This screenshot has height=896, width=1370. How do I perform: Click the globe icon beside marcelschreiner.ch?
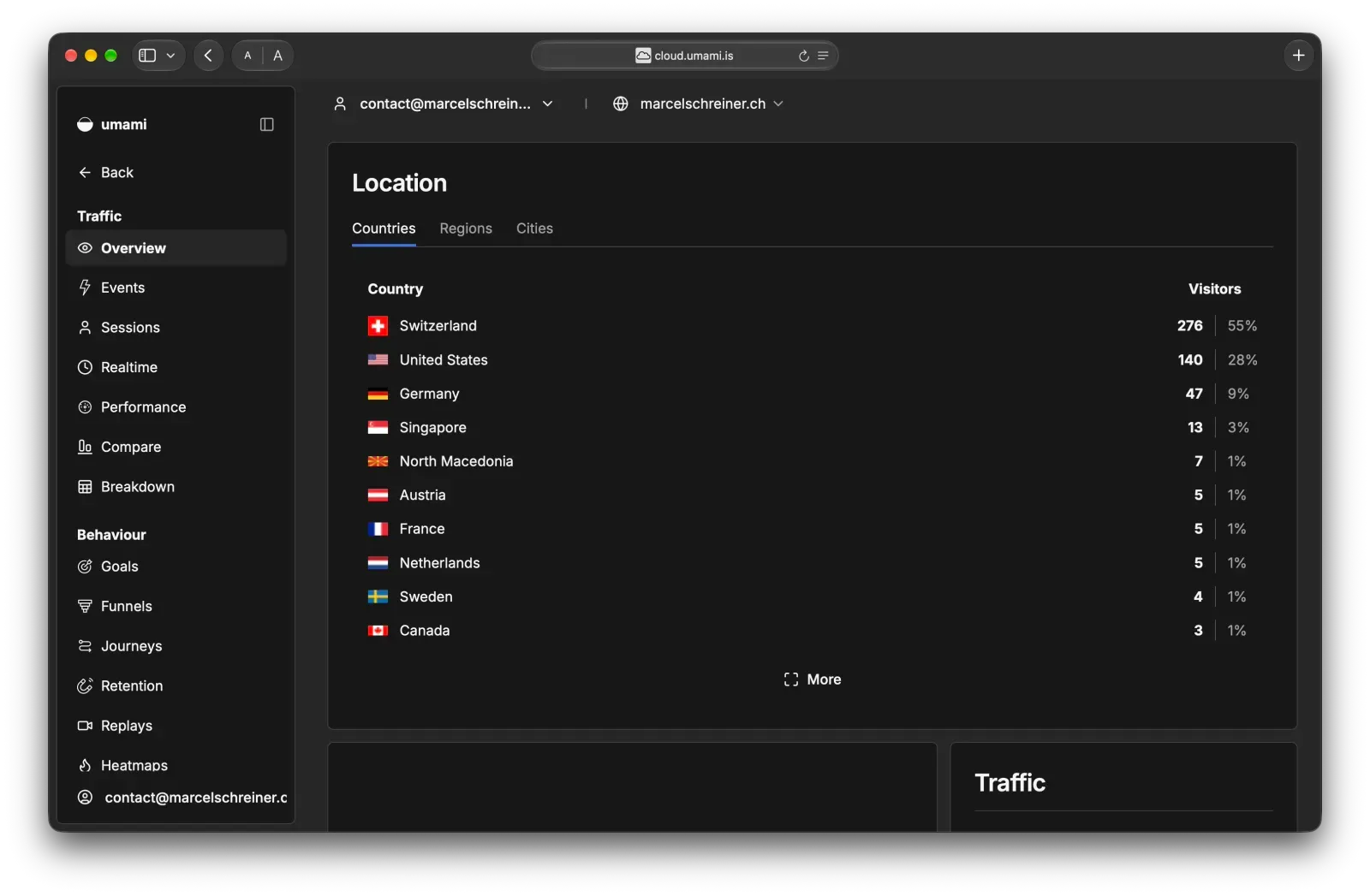click(621, 104)
